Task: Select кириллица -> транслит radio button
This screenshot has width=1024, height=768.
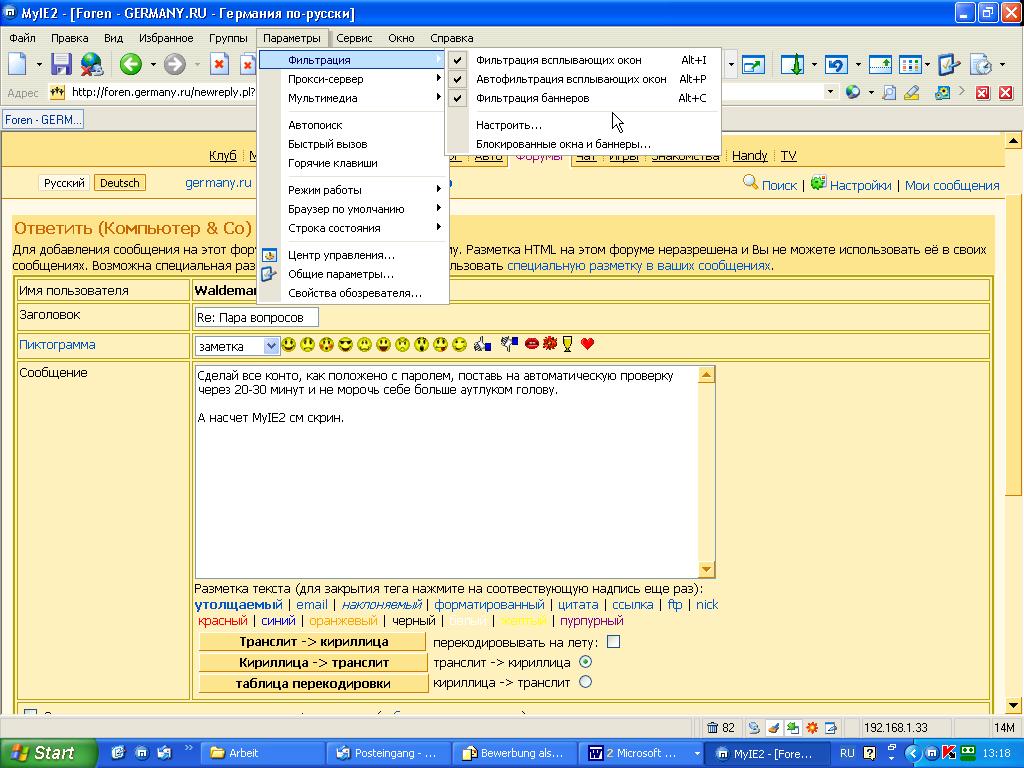Action: (586, 682)
